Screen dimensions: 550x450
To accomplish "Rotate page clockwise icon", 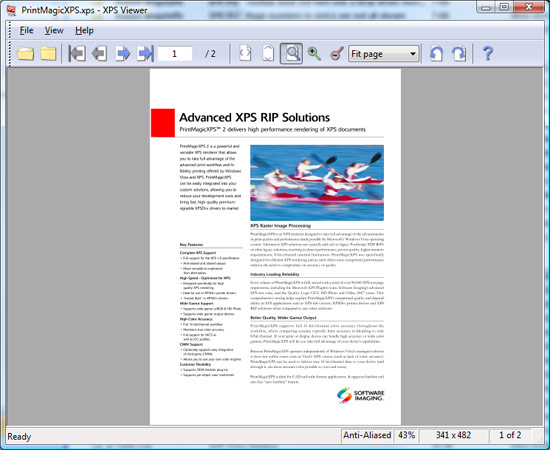I will coord(459,54).
